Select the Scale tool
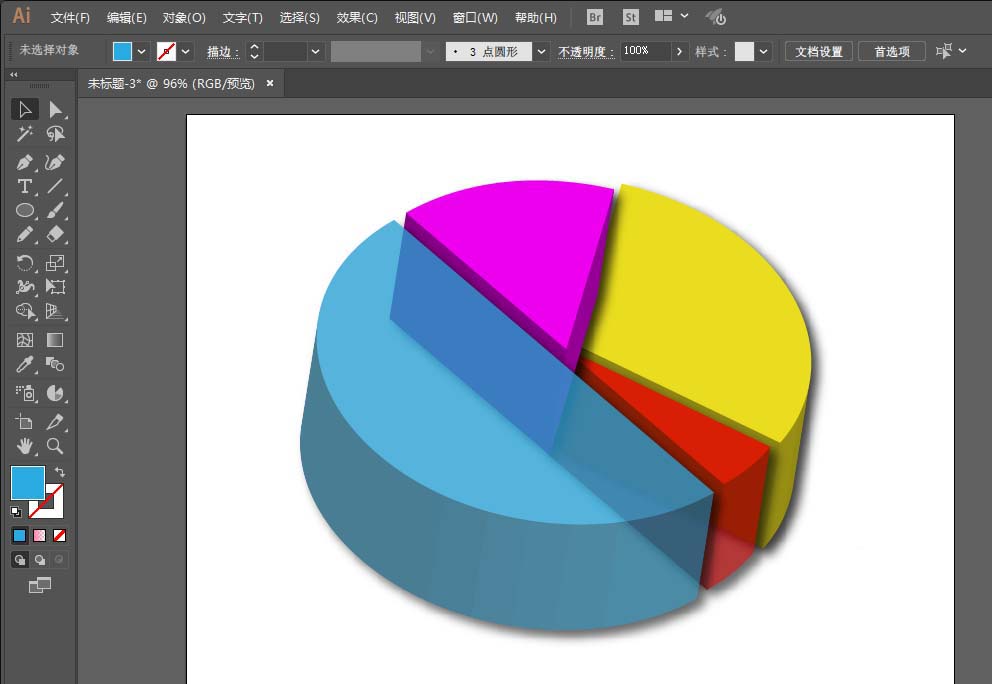 55,263
